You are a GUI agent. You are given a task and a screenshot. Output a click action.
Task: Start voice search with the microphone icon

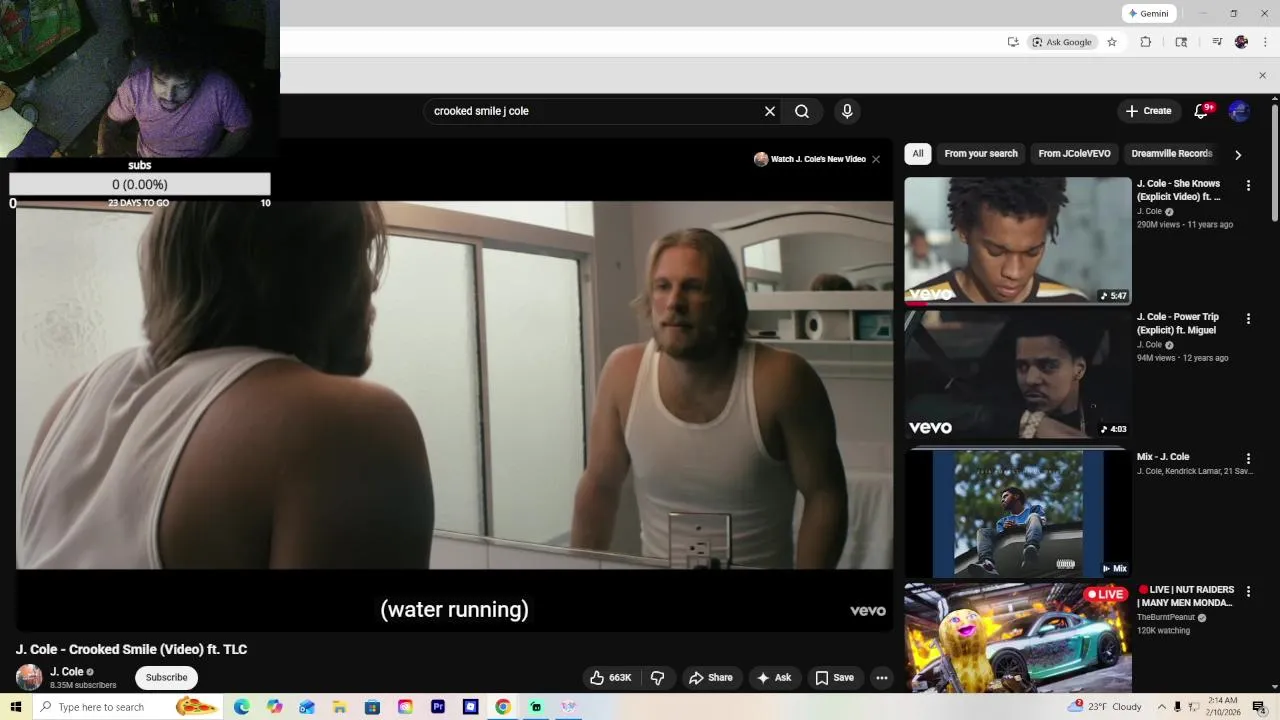coord(847,111)
